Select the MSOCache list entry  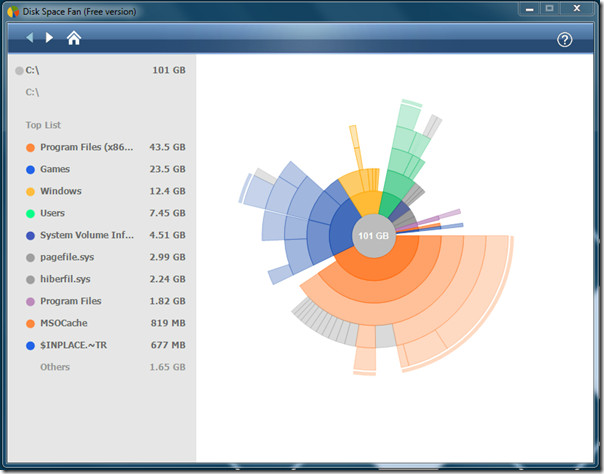[x=105, y=323]
